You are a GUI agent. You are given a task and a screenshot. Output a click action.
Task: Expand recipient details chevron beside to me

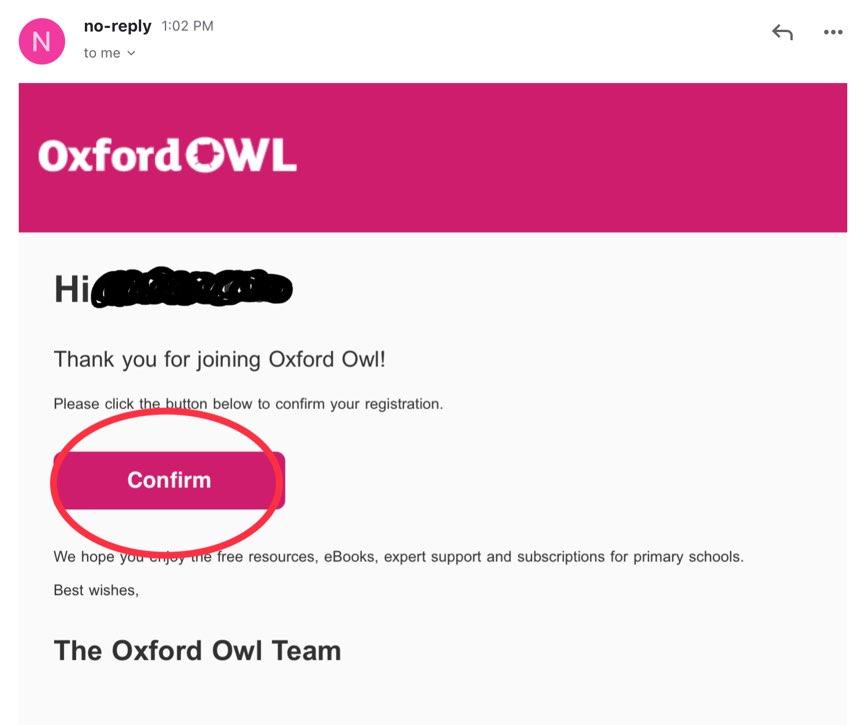click(x=131, y=53)
